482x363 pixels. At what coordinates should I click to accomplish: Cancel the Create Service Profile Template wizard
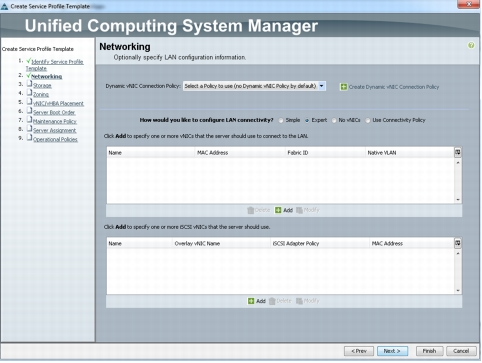click(461, 351)
